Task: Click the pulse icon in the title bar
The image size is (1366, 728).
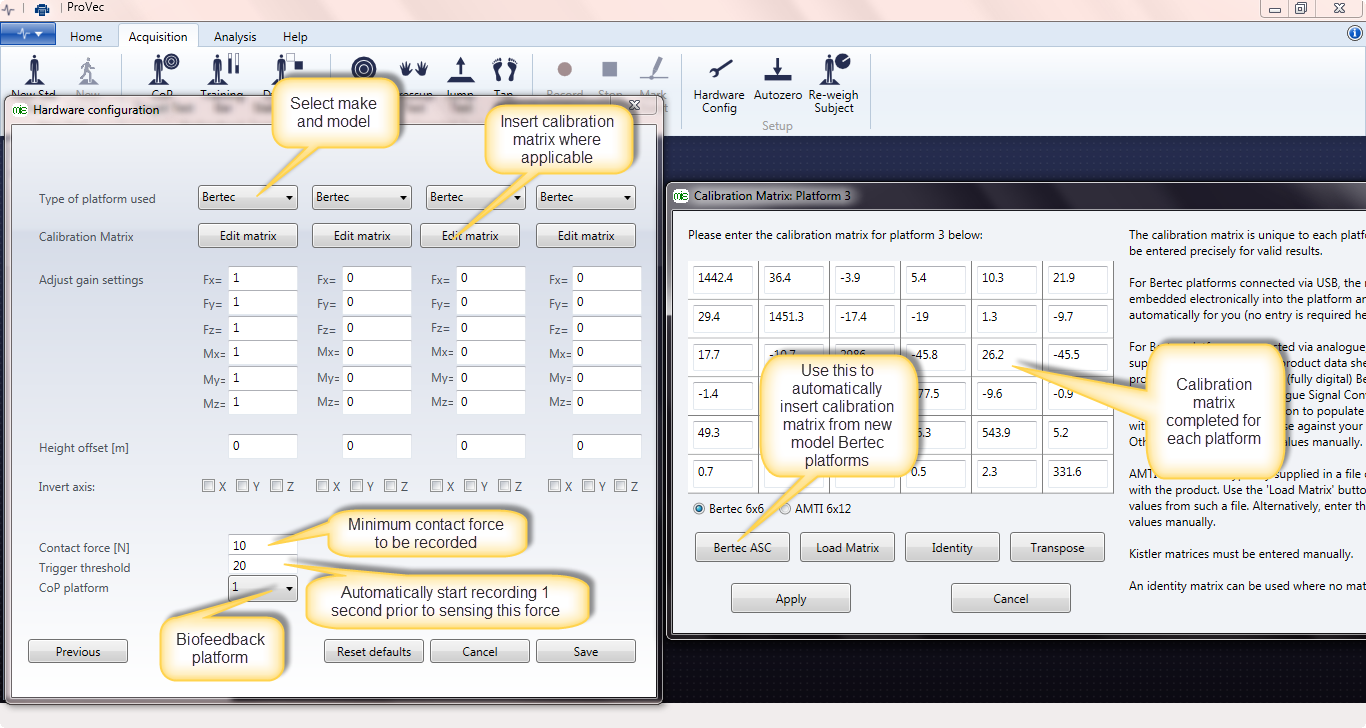Action: (x=9, y=8)
